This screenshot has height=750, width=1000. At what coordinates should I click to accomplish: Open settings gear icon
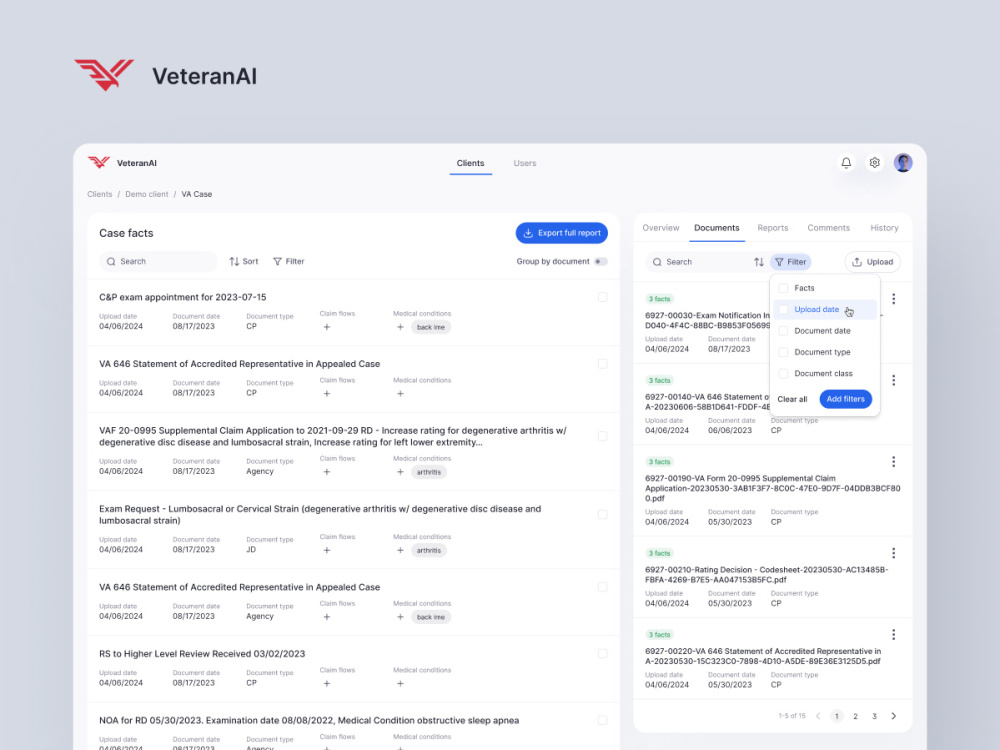874,163
